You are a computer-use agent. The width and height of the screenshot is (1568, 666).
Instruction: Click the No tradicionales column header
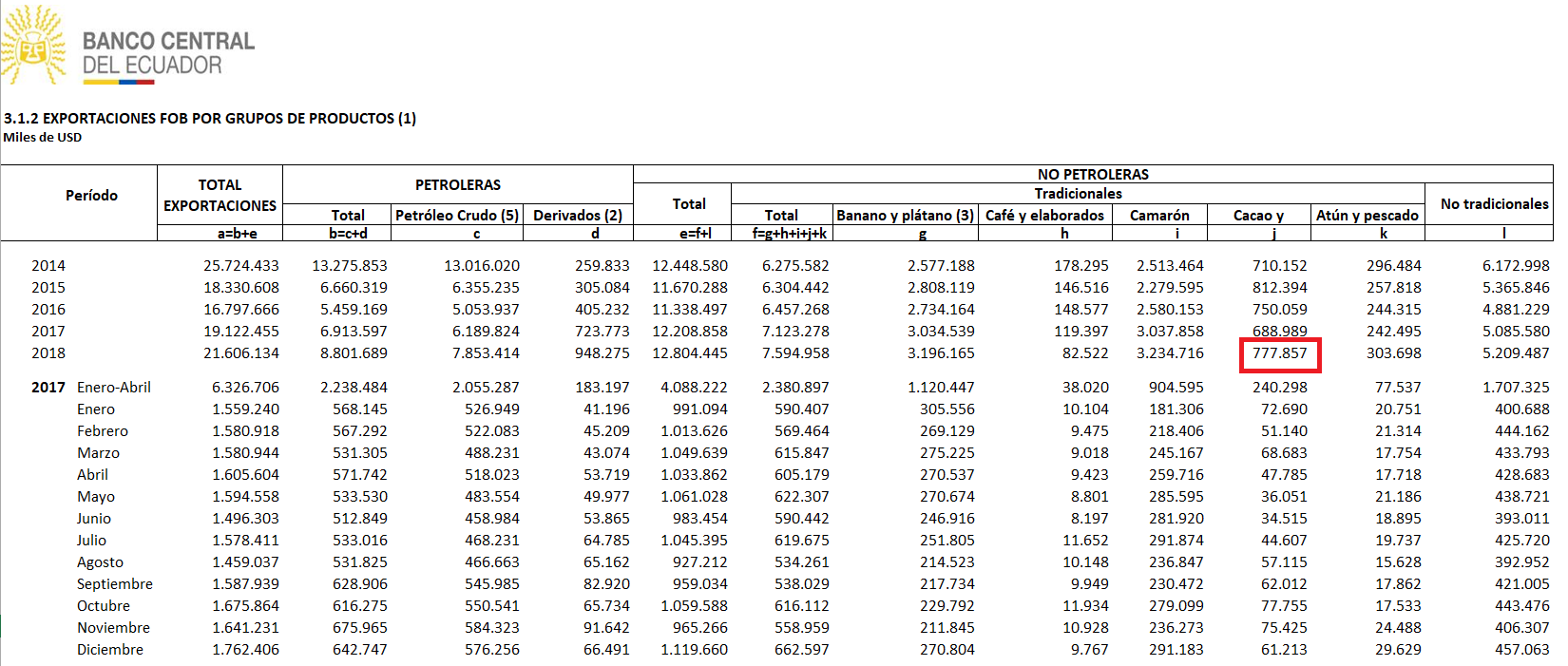click(x=1494, y=204)
